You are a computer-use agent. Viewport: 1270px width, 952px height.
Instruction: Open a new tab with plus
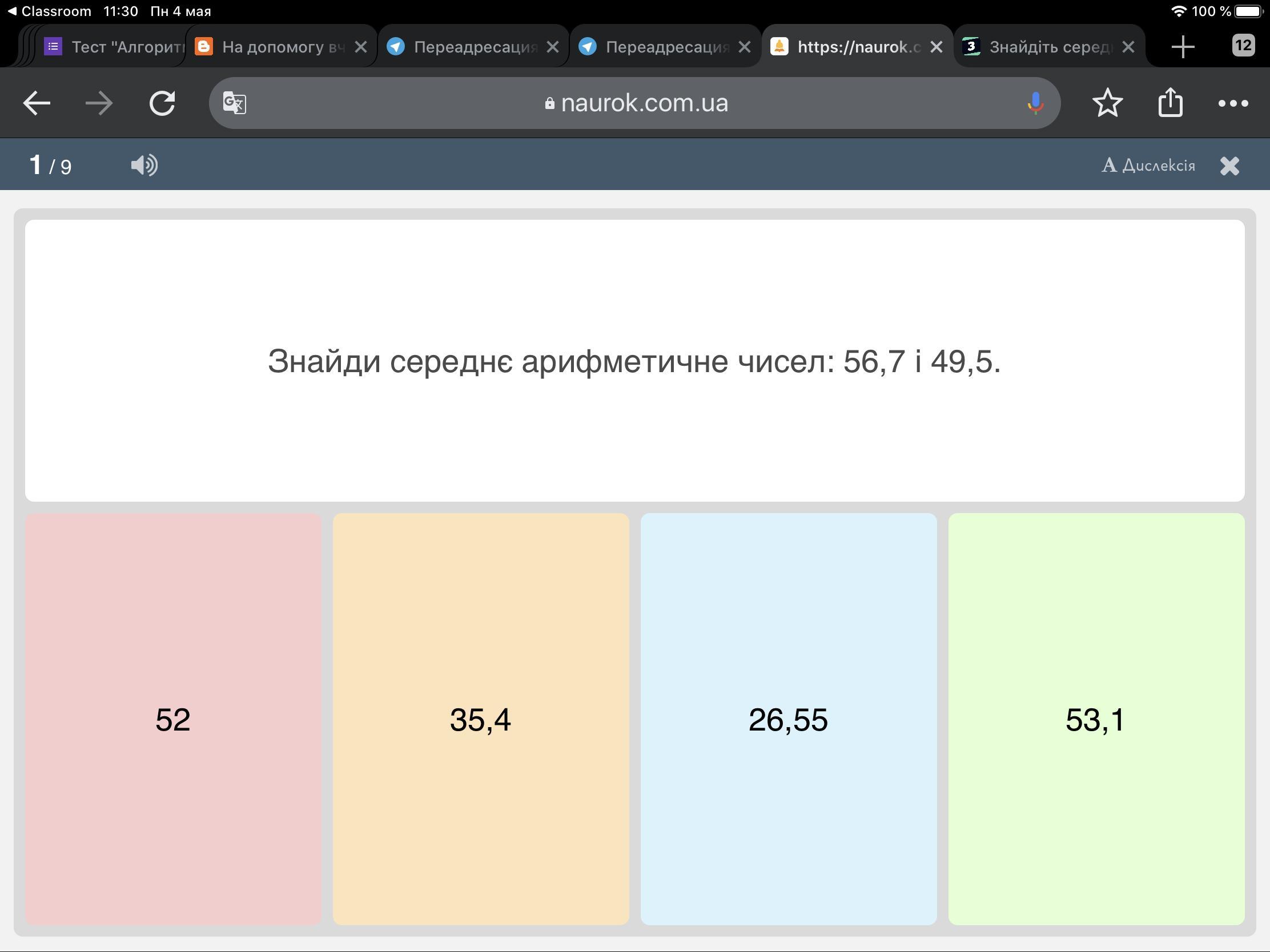point(1183,46)
